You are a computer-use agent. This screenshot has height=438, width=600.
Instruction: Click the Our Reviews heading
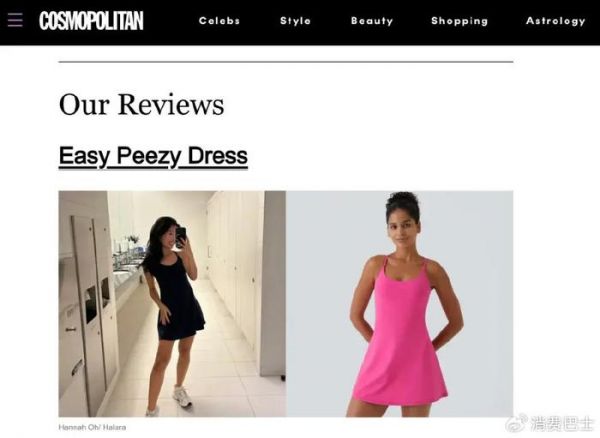[141, 104]
